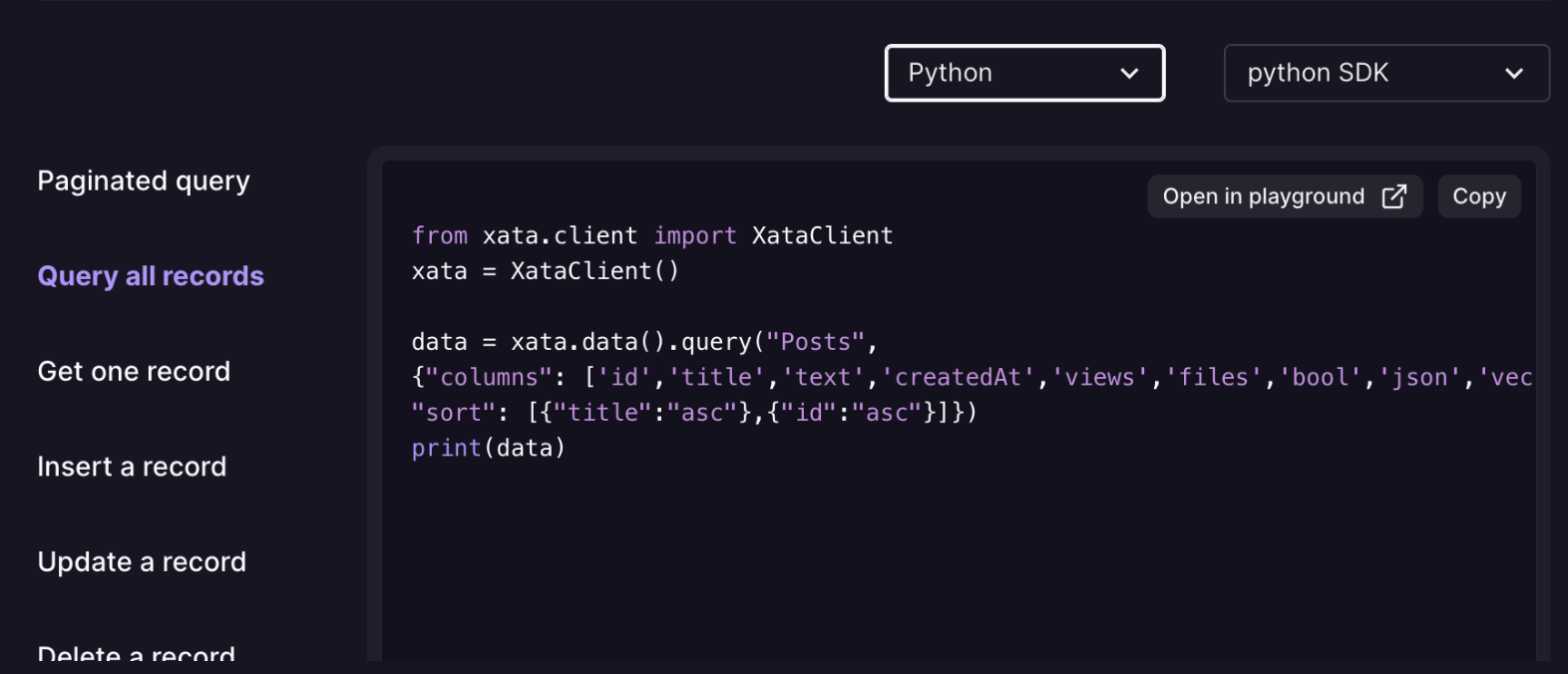Click the 'data = xata.data().query' line
Image resolution: width=1568 pixels, height=674 pixels.
644,342
